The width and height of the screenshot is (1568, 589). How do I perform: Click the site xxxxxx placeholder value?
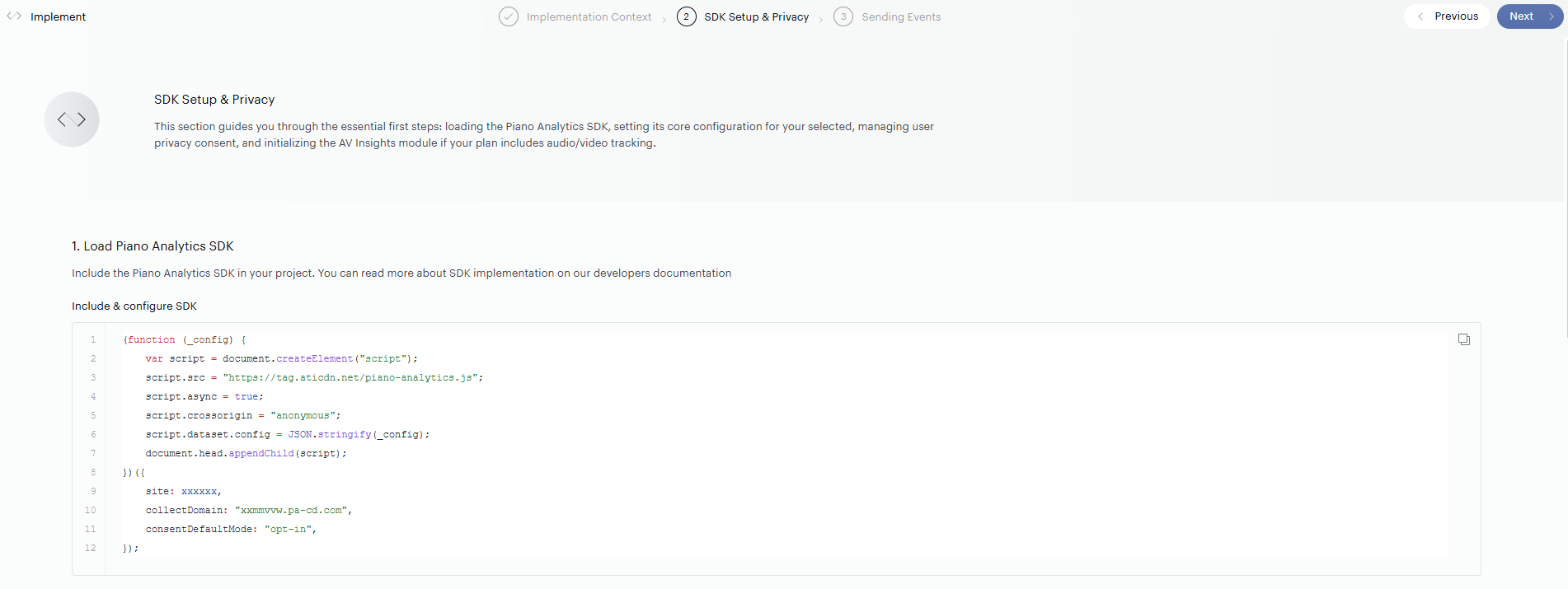click(199, 491)
